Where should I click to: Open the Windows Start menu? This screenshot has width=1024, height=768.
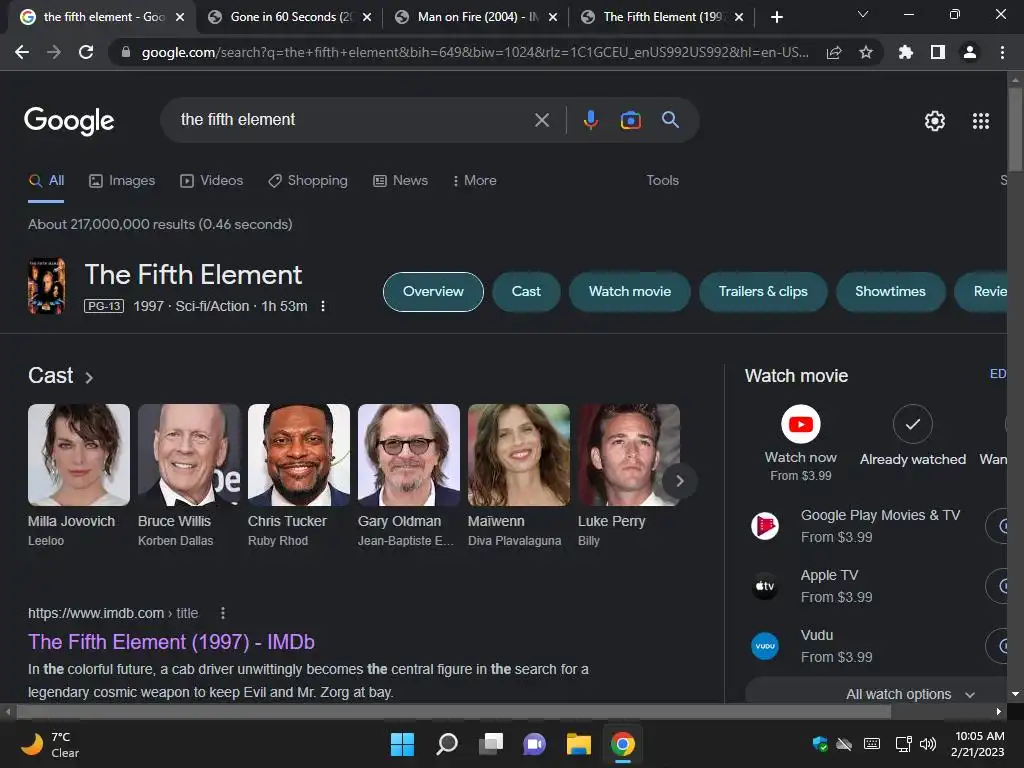(402, 744)
